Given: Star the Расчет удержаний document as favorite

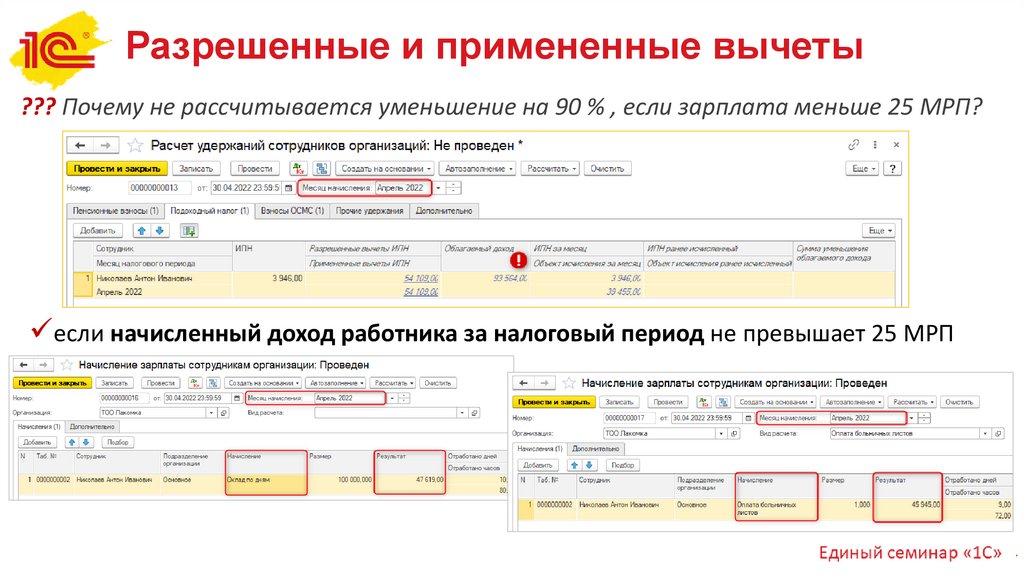Looking at the screenshot, I should click(x=135, y=145).
